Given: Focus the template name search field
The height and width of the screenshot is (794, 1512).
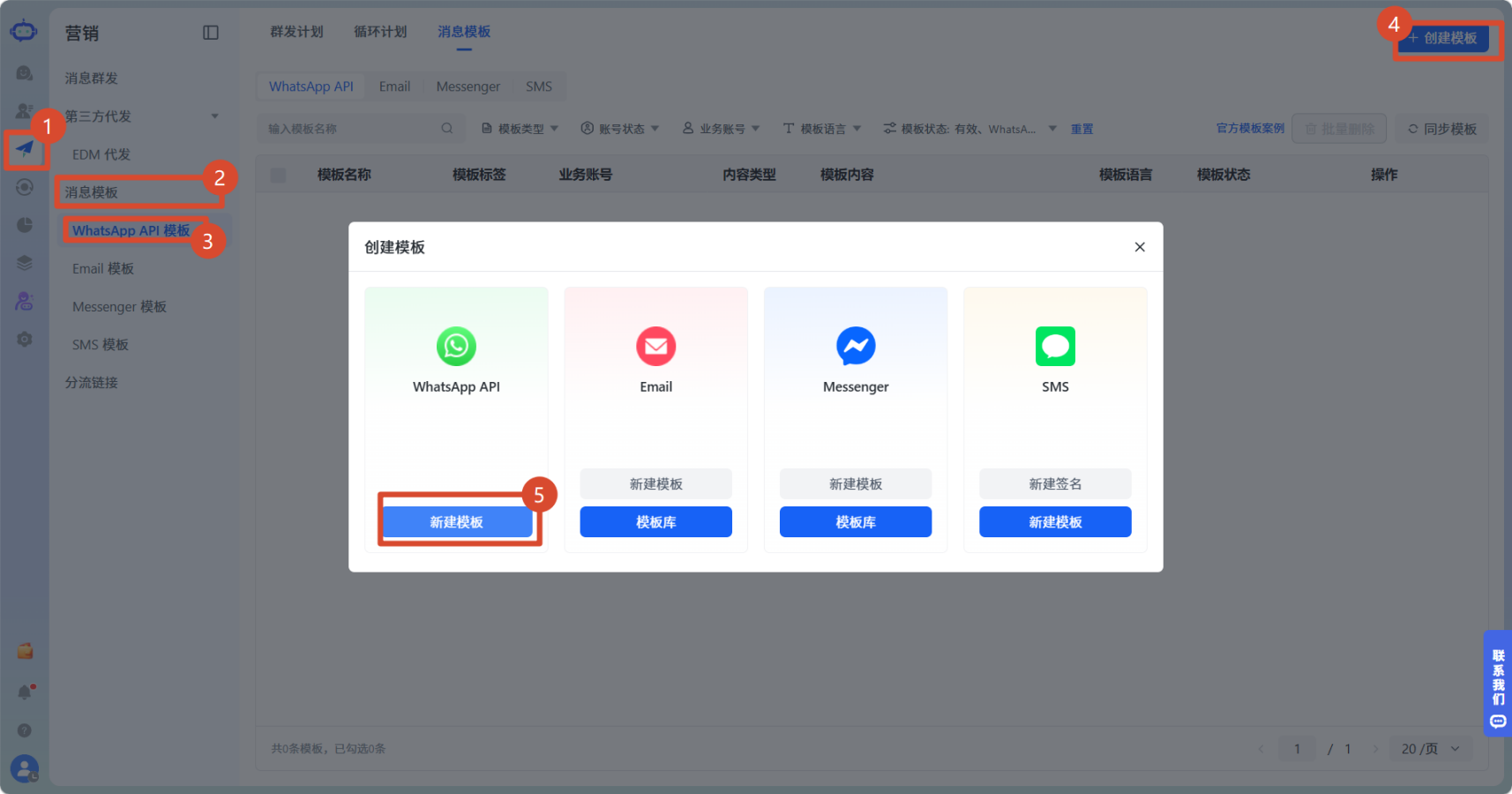Looking at the screenshot, I should point(360,129).
